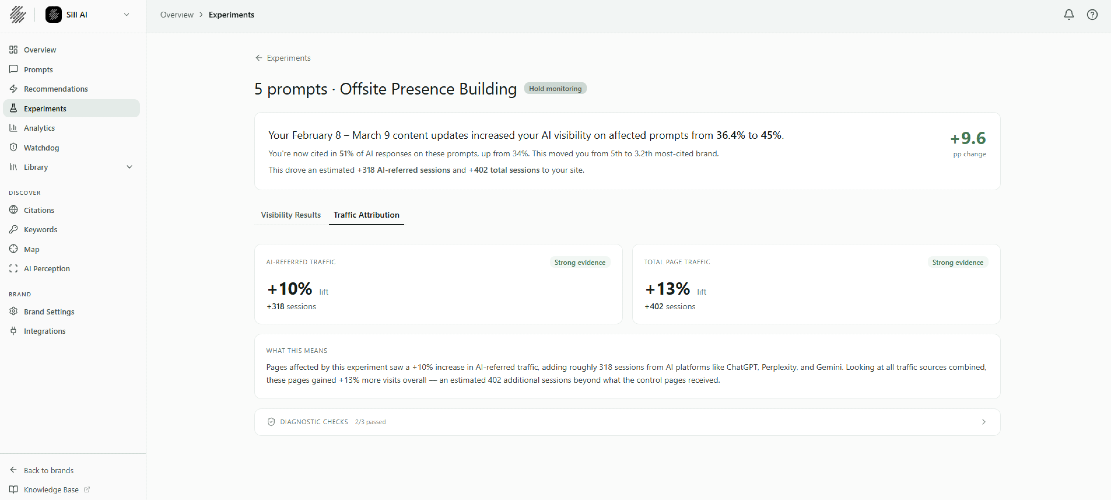Screen dimensions: 1111x500
Task: Open Brand Settings in the sidebar
Action: [49, 312]
